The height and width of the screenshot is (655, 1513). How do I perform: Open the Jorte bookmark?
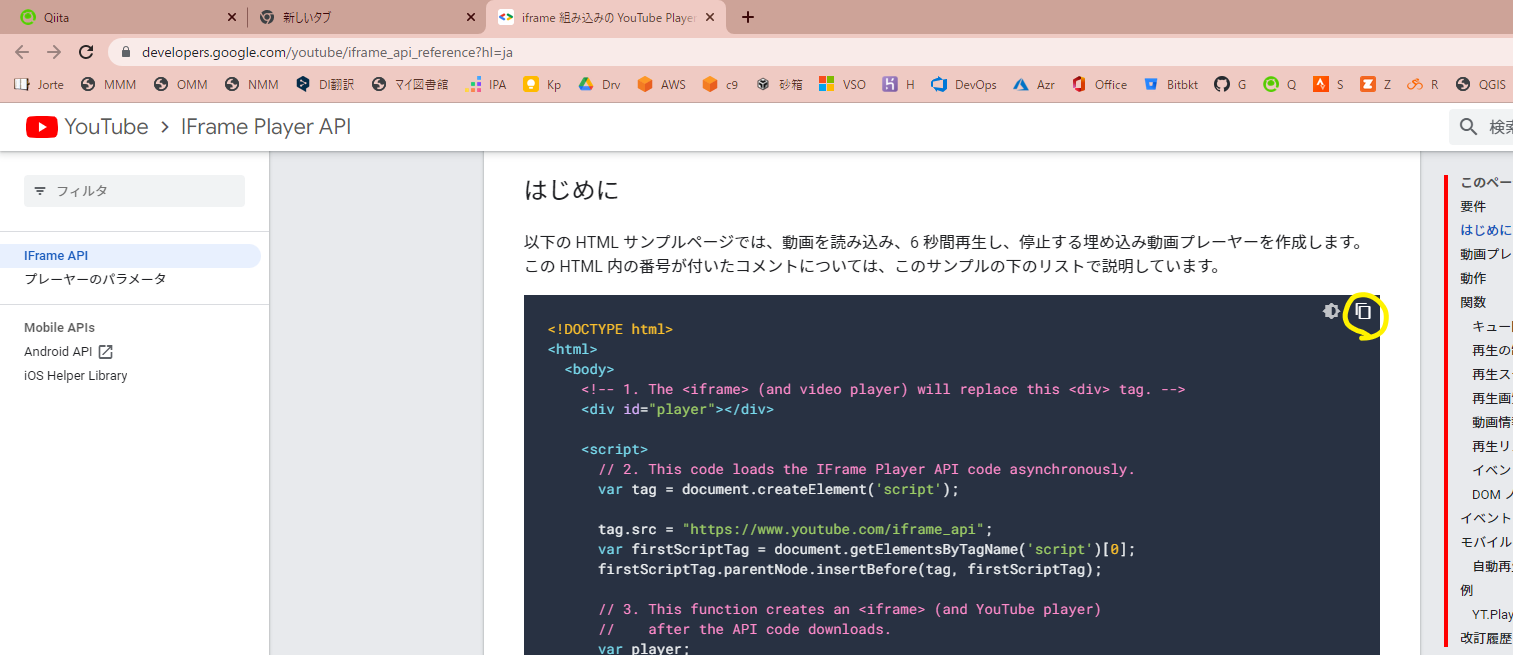click(39, 85)
